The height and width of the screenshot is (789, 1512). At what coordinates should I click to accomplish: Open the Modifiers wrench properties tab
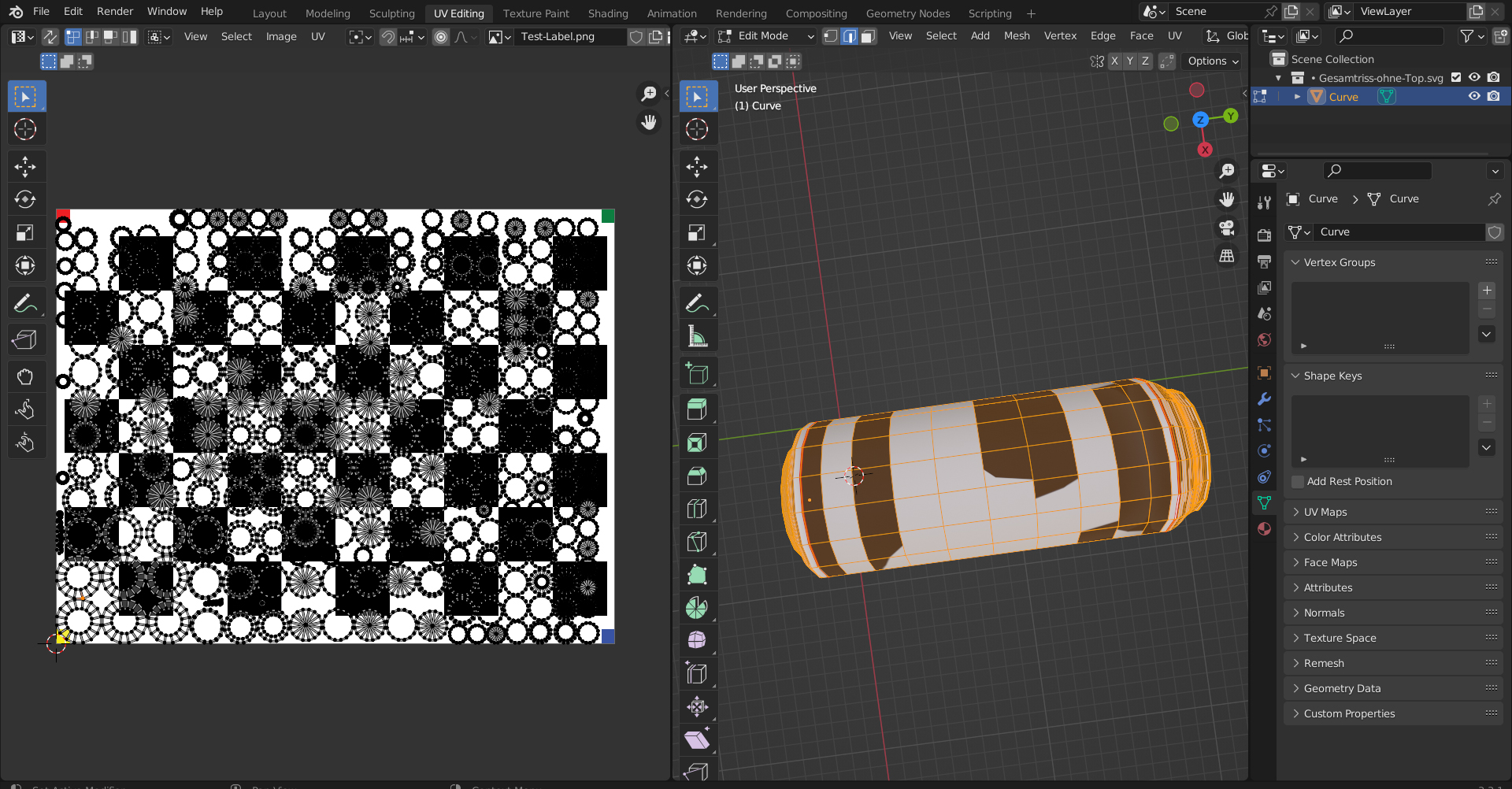1264,399
